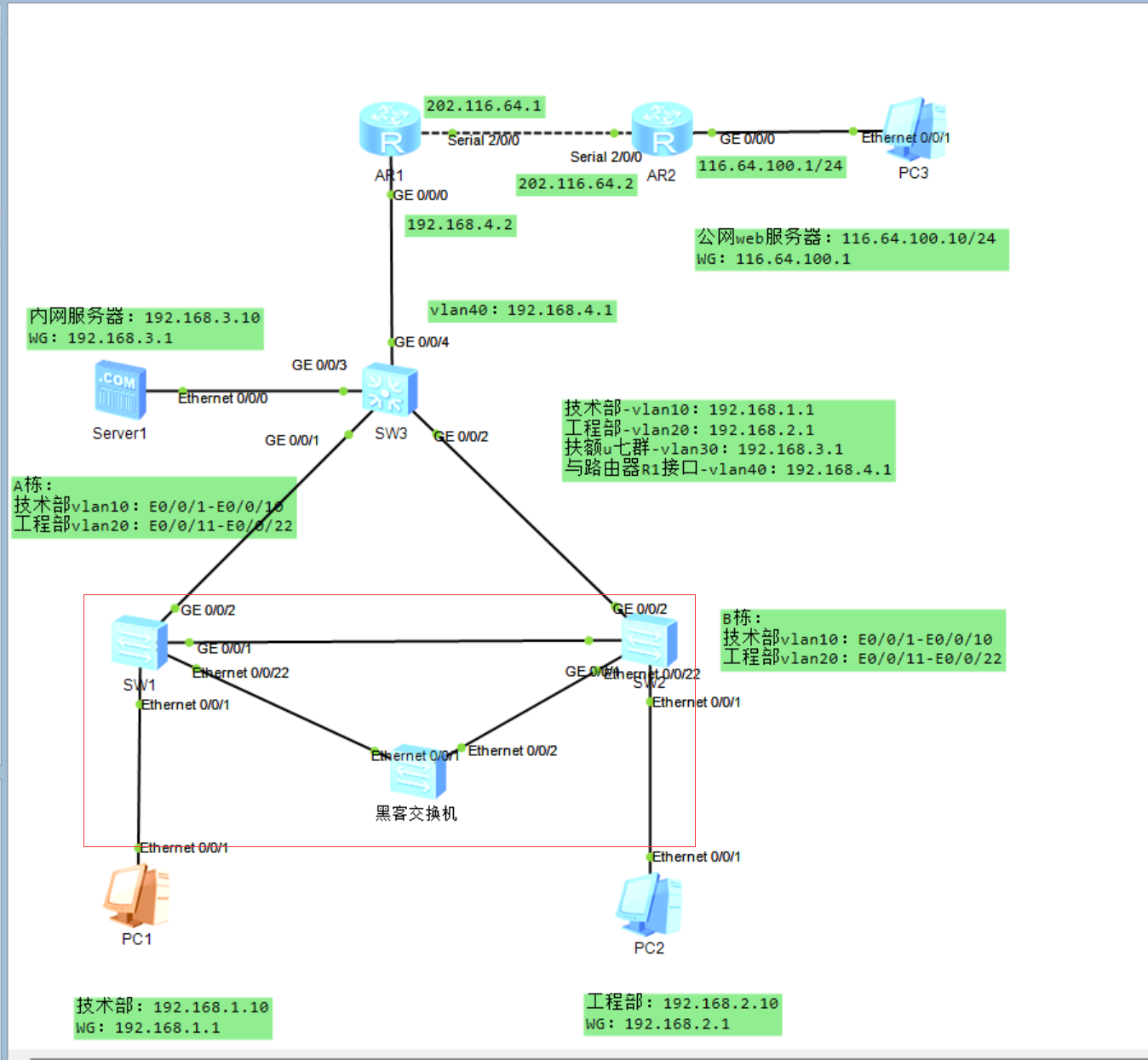Select the SW1 switch icon
Image resolution: width=1148 pixels, height=1060 pixels.
[x=140, y=642]
